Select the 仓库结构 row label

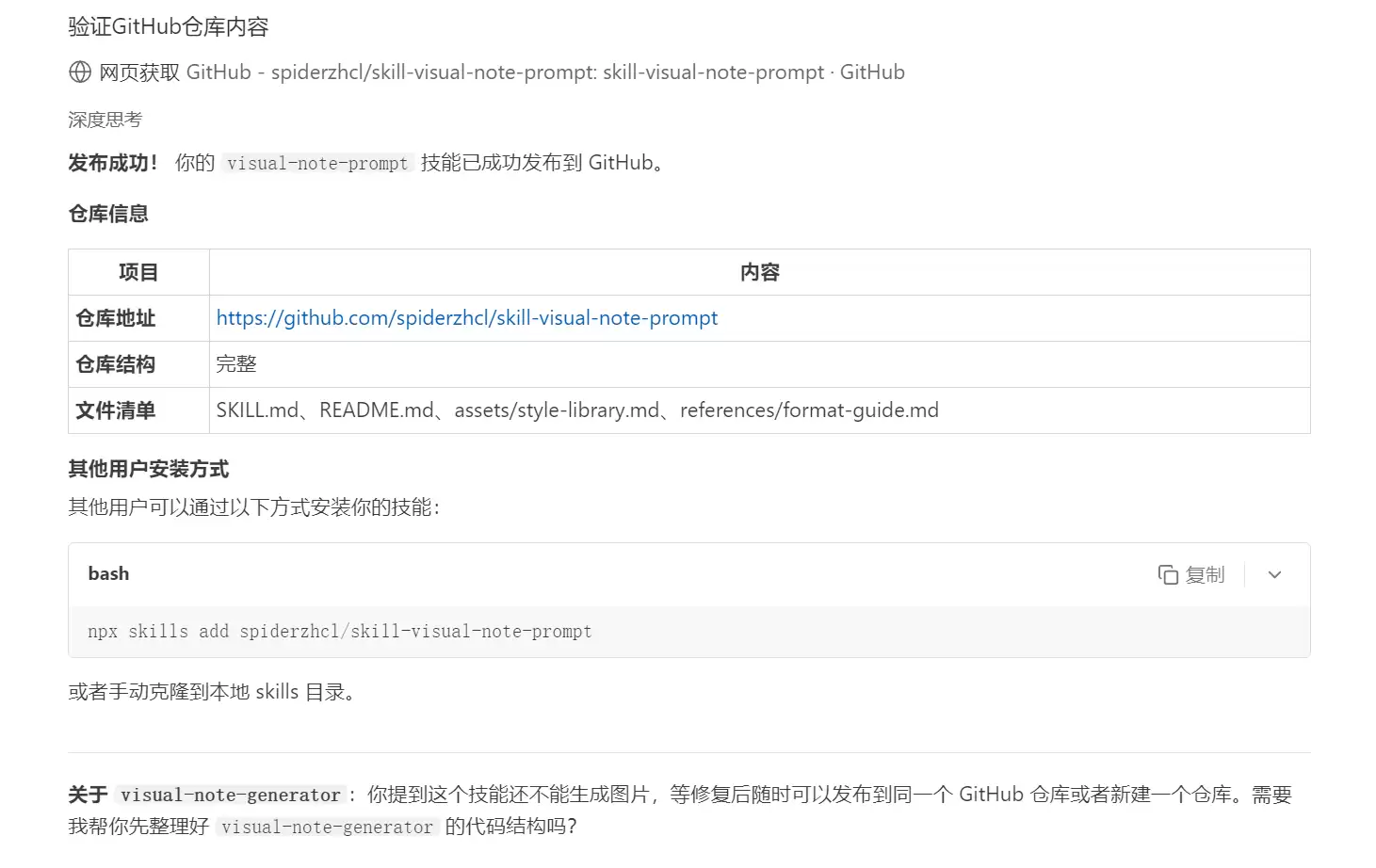click(116, 364)
